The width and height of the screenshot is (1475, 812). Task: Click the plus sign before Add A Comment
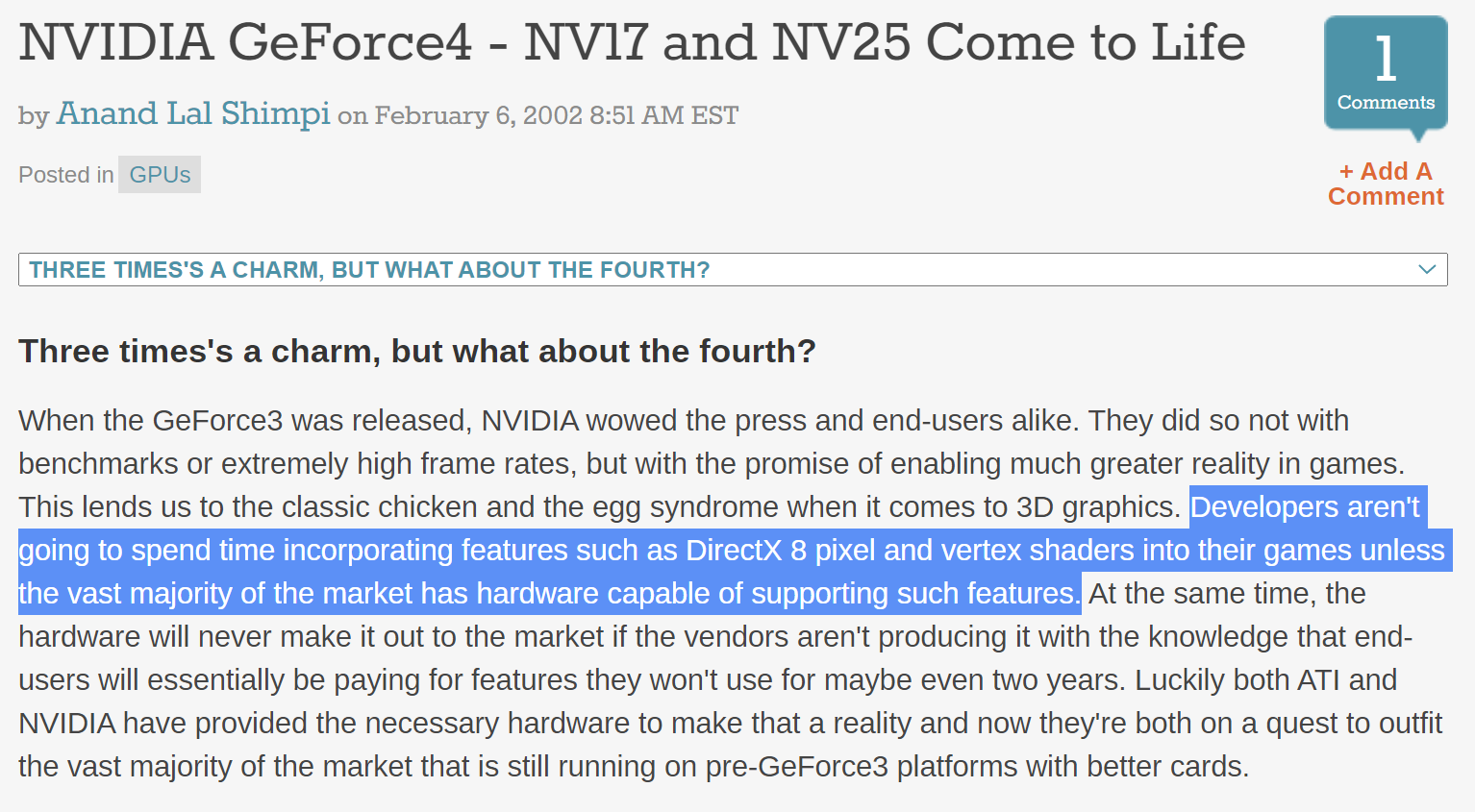[x=1346, y=172]
